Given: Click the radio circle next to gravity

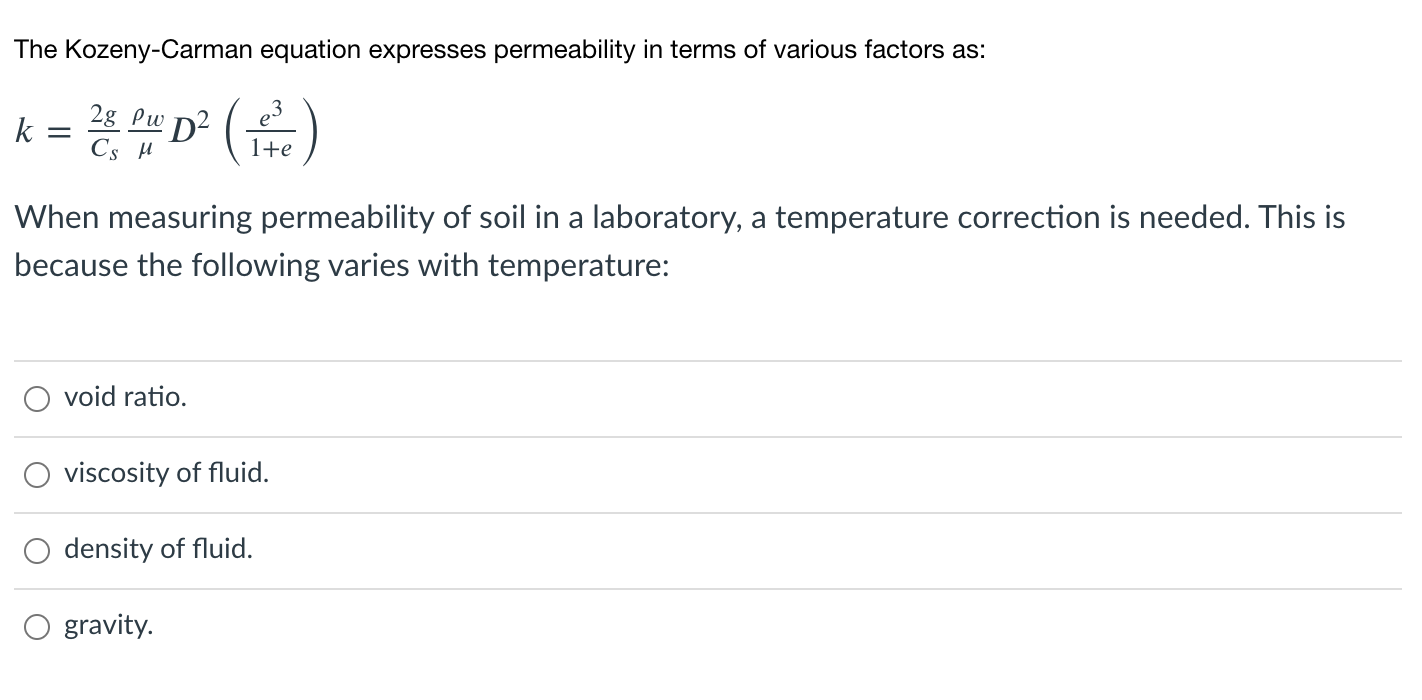Looking at the screenshot, I should pos(36,626).
